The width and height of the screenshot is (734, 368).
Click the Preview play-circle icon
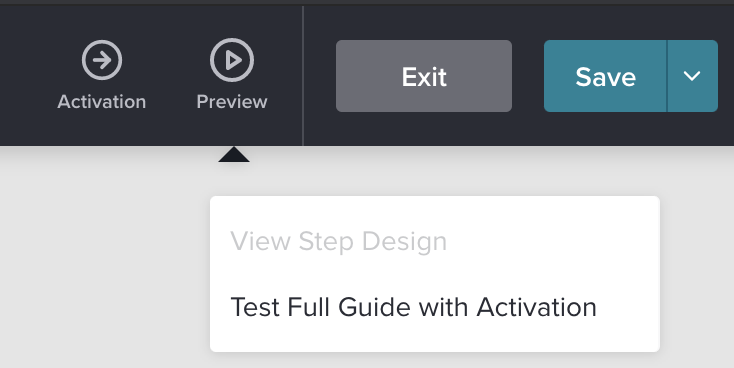pos(232,60)
